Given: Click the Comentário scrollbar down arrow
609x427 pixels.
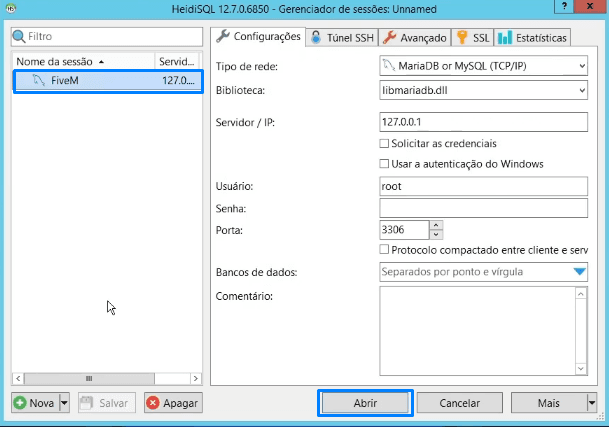Looking at the screenshot, I should 581,368.
